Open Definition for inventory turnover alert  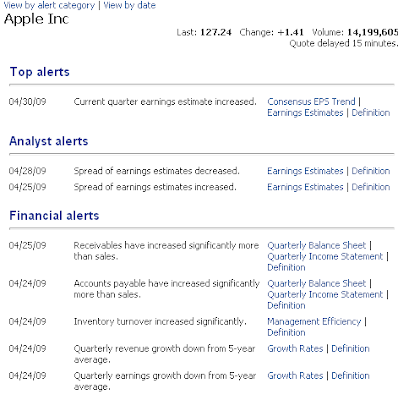coord(286,332)
